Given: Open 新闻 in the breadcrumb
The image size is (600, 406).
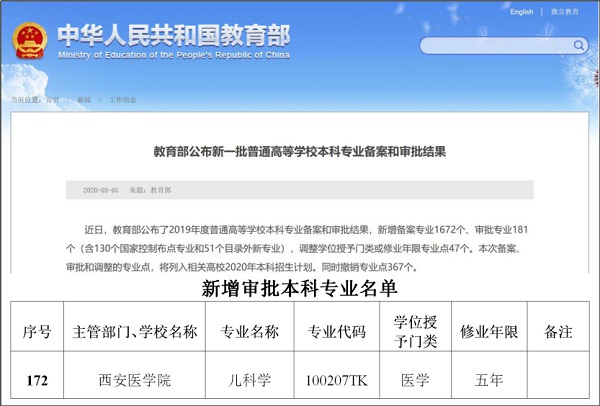Looking at the screenshot, I should pos(83,100).
